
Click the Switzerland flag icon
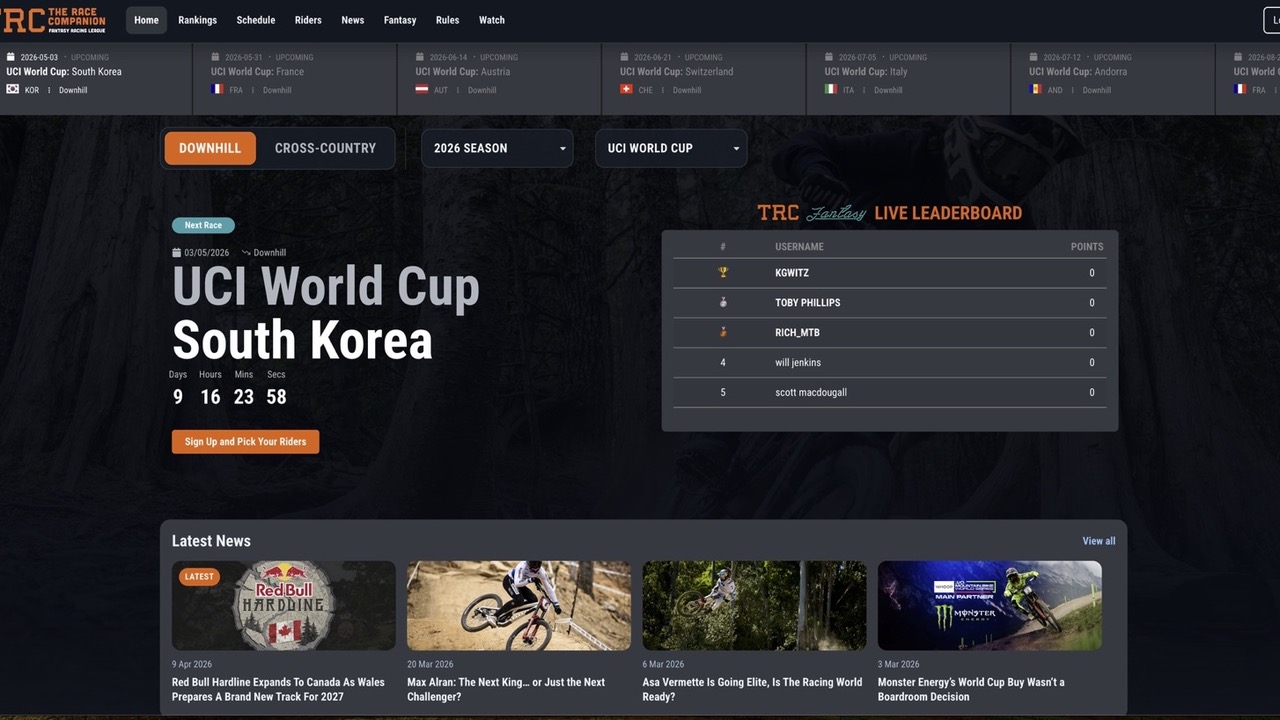click(626, 90)
